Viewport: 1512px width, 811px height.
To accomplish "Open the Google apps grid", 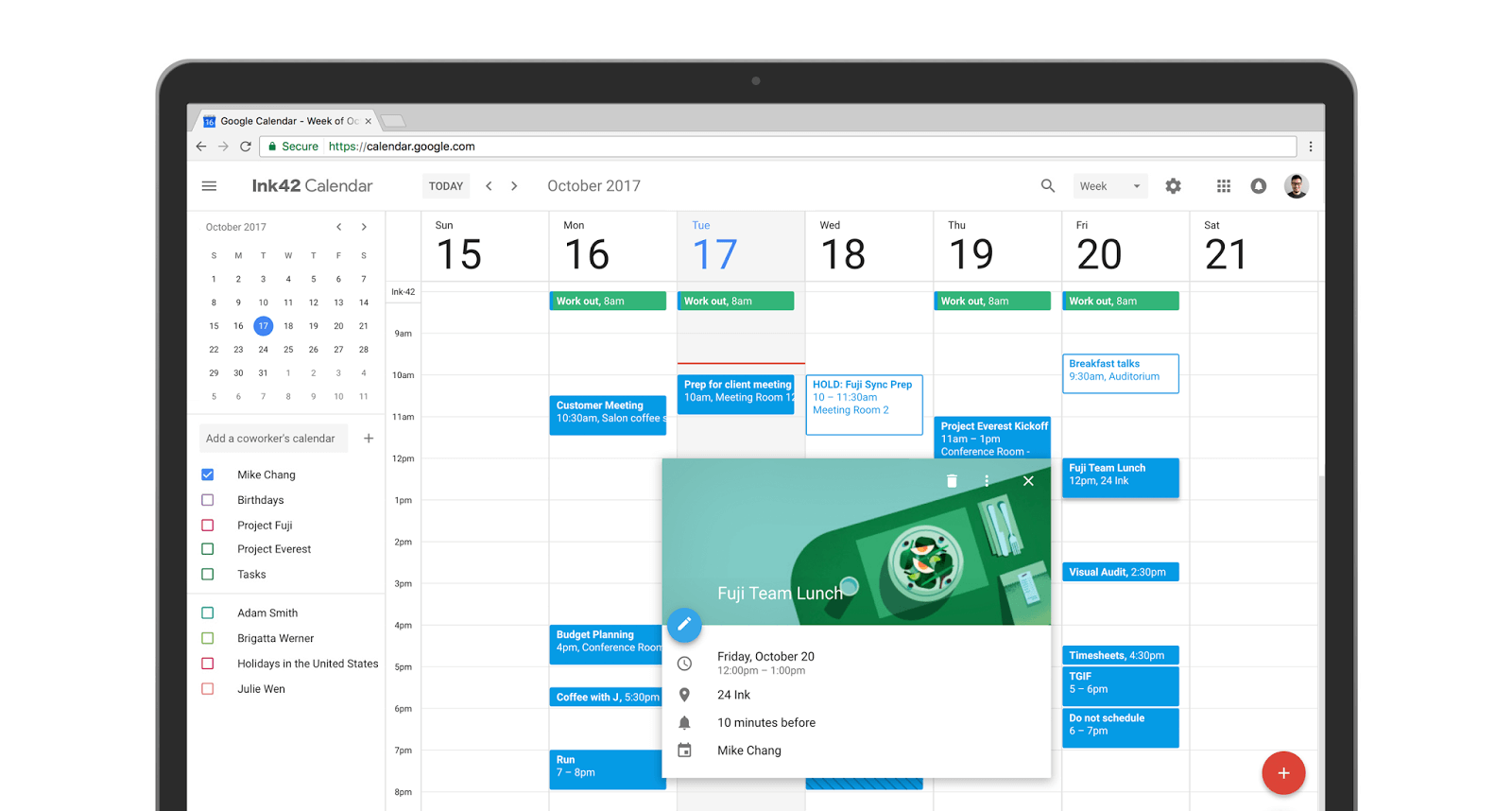I will (1223, 186).
